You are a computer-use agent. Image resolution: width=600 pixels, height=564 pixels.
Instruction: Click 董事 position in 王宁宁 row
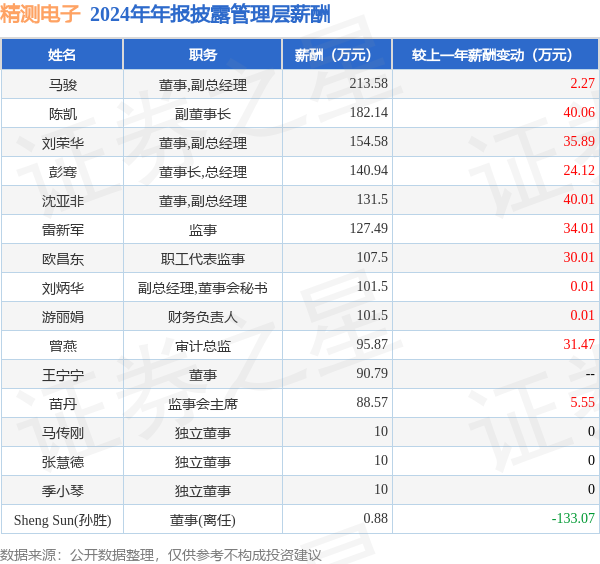(202, 375)
